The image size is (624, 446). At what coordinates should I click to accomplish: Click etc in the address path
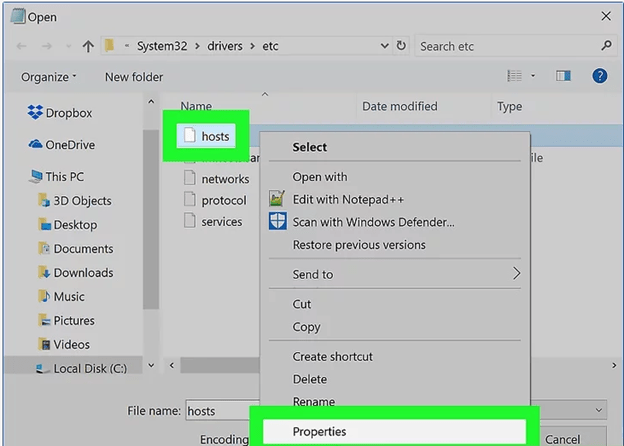(x=270, y=46)
